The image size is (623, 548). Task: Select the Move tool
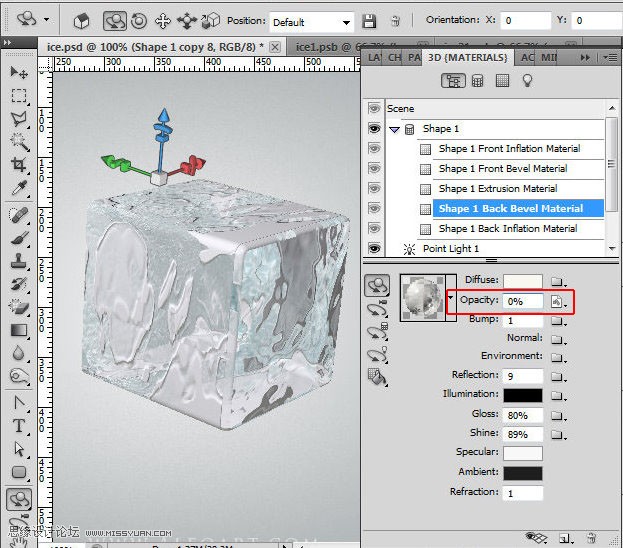coord(19,72)
